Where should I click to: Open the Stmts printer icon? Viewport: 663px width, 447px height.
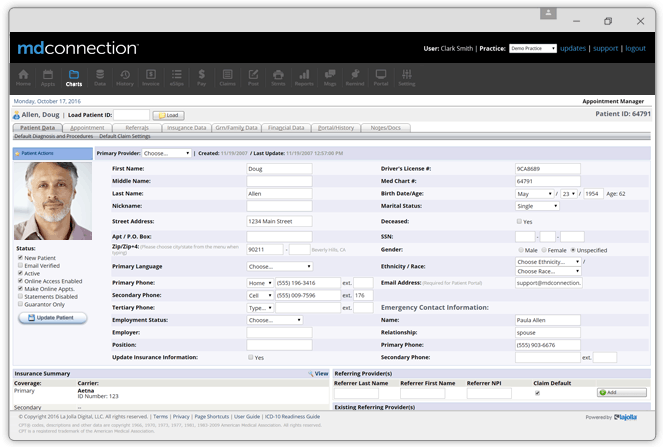point(278,78)
